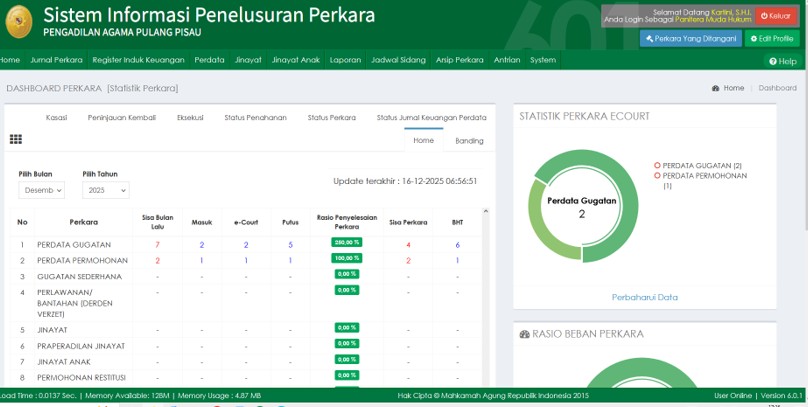Open Register Induk Keuangan menu

(138, 60)
